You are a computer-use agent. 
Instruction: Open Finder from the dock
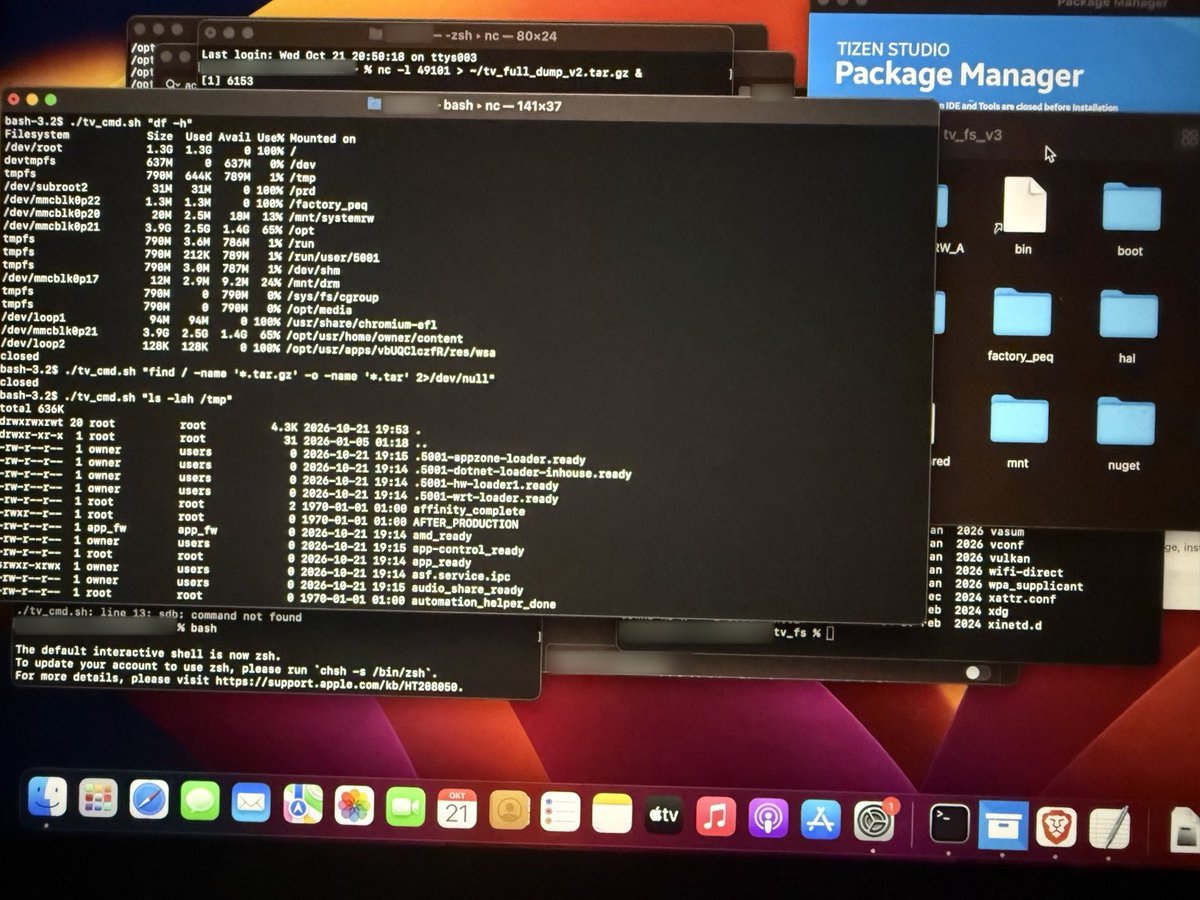pyautogui.click(x=47, y=797)
